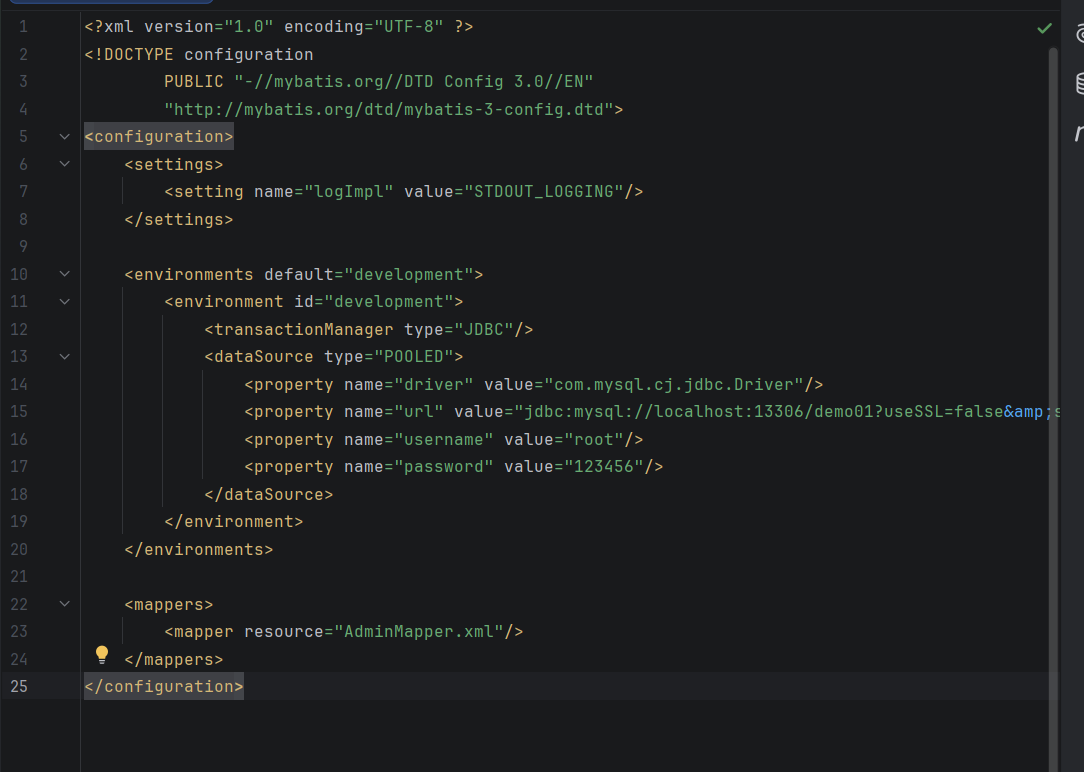This screenshot has width=1084, height=772.
Task: Click the "UTF-8" encoding value
Action: pyautogui.click(x=409, y=27)
